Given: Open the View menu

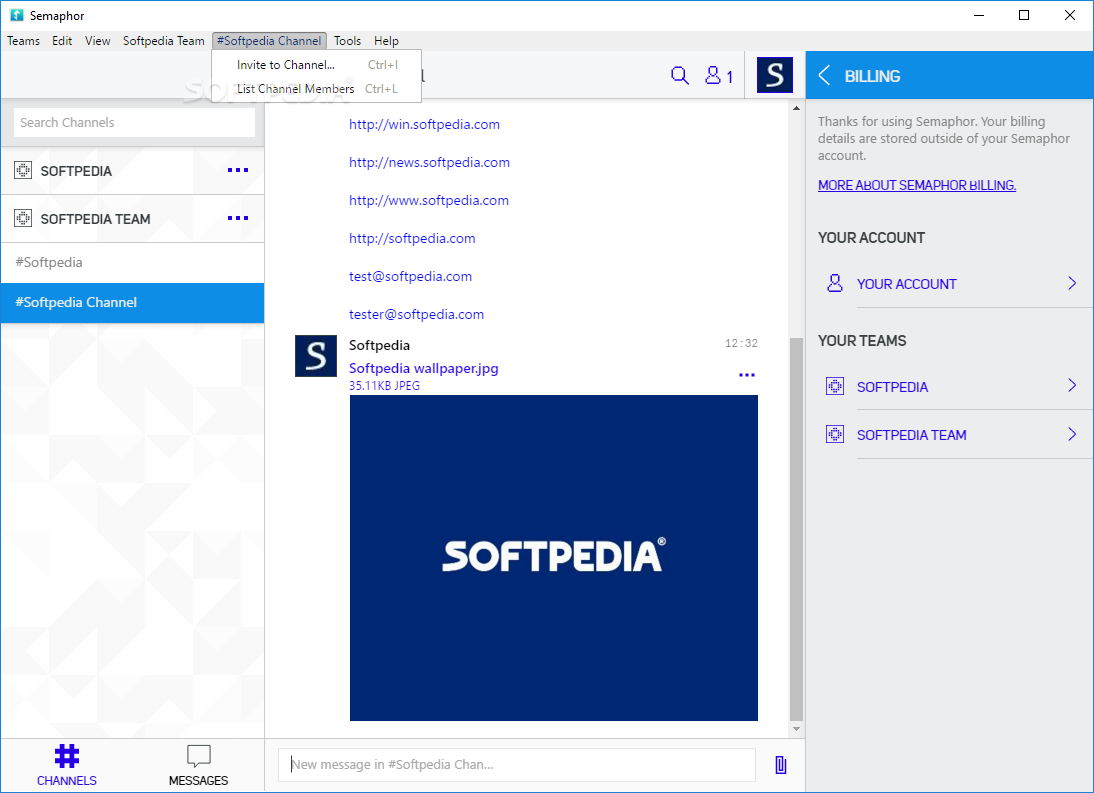Looking at the screenshot, I should pyautogui.click(x=98, y=40).
